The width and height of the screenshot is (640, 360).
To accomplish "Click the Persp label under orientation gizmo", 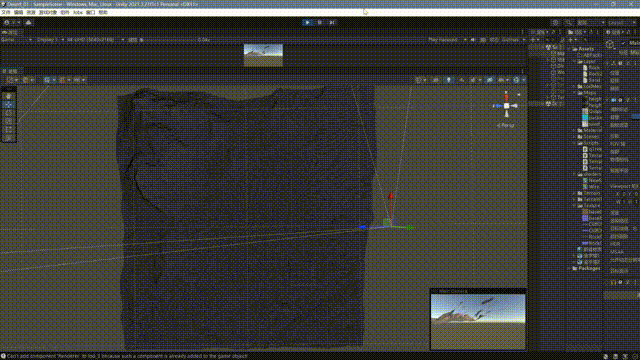I will [506, 125].
